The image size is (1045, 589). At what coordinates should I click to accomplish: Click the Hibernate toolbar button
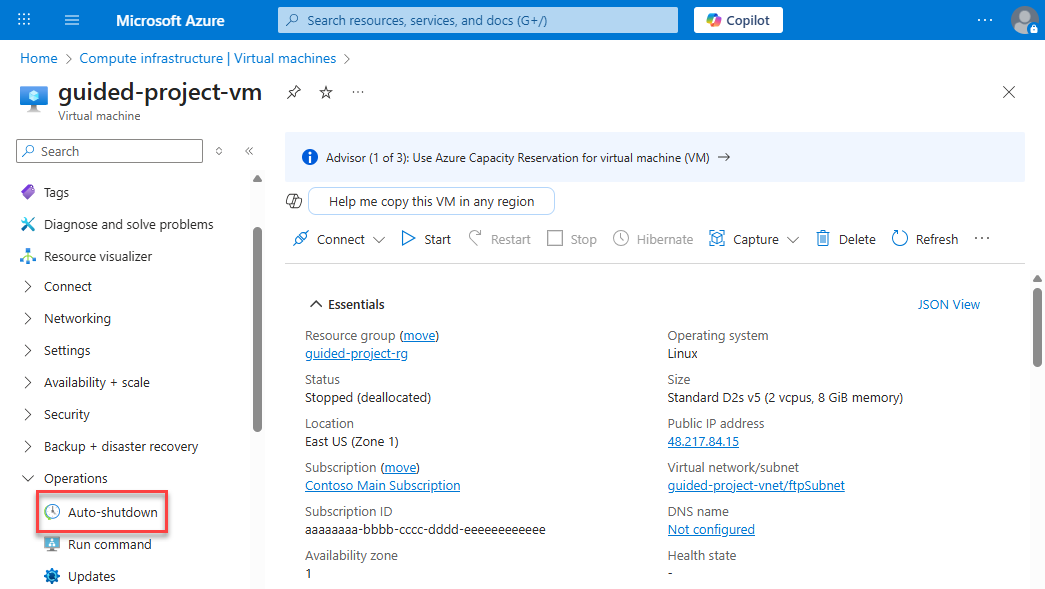pyautogui.click(x=653, y=239)
